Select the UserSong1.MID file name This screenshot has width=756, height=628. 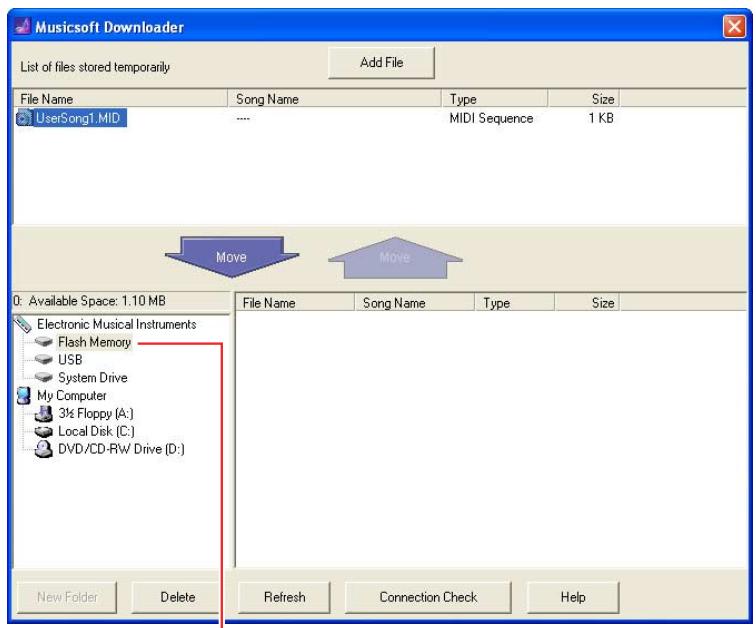[78, 118]
